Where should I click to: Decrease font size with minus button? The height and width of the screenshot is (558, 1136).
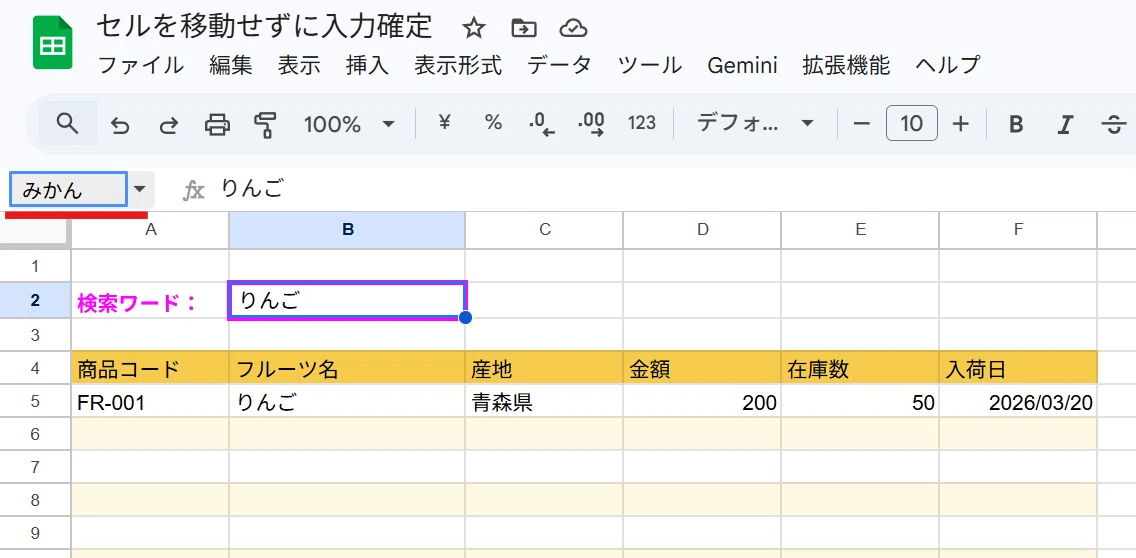click(861, 124)
